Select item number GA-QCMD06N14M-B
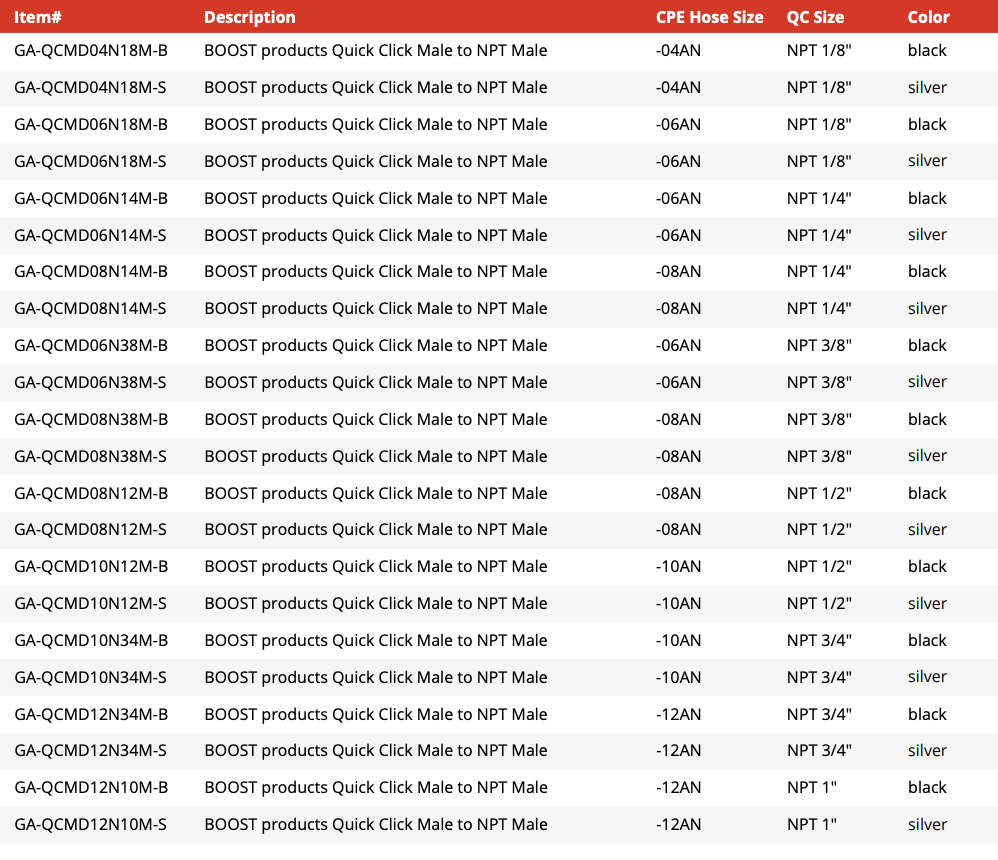Screen dimensions: 998x860 91,198
